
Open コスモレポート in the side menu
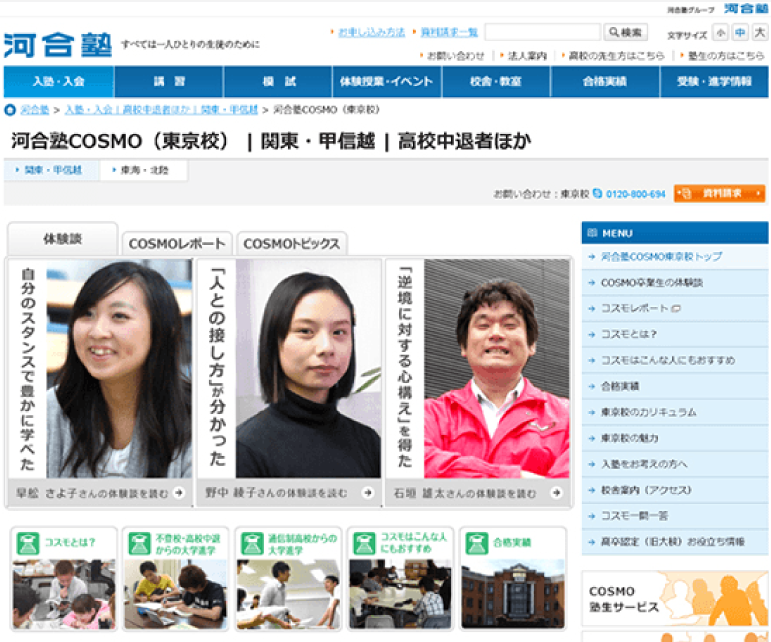coord(675,309)
